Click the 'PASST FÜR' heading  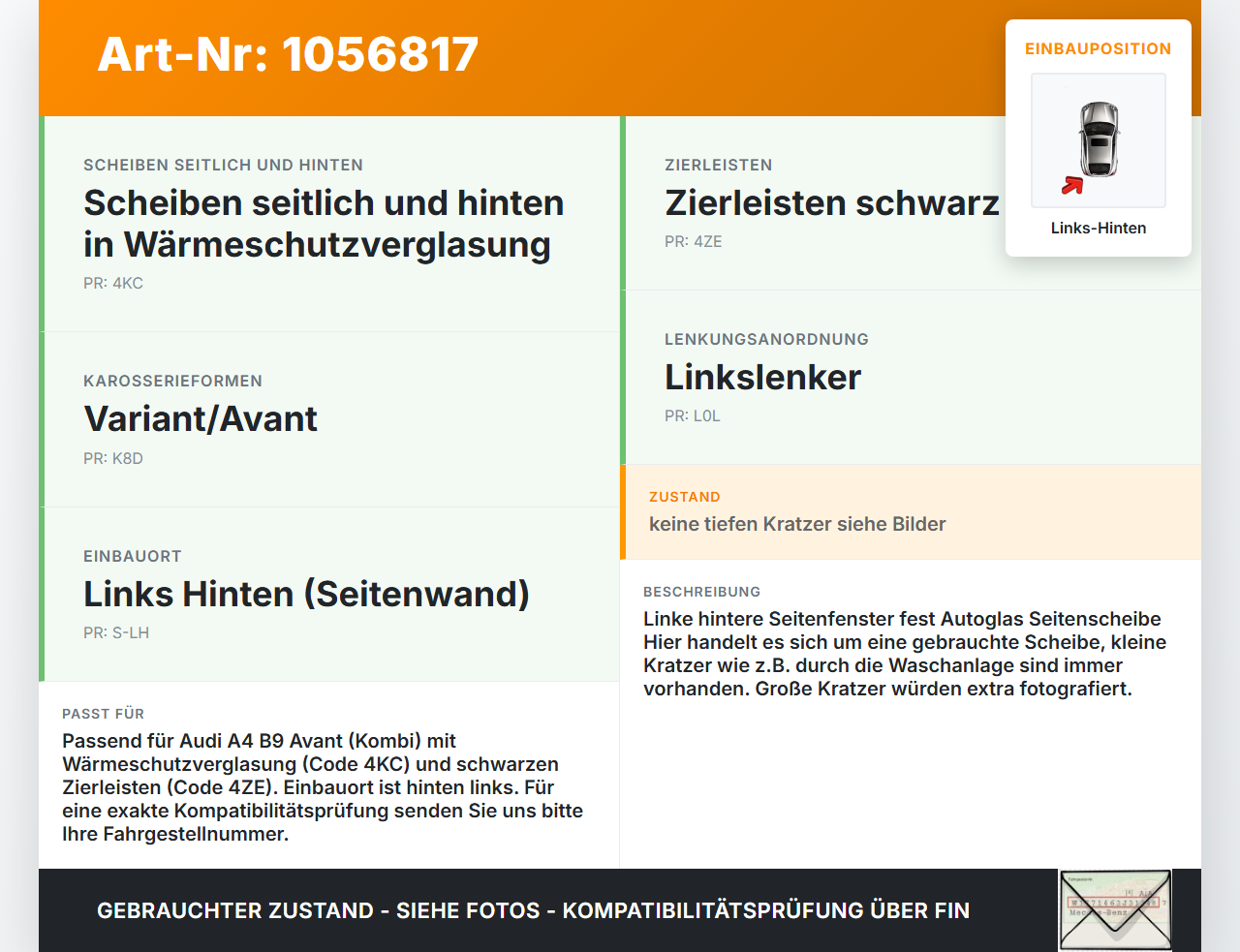pyautogui.click(x=104, y=714)
